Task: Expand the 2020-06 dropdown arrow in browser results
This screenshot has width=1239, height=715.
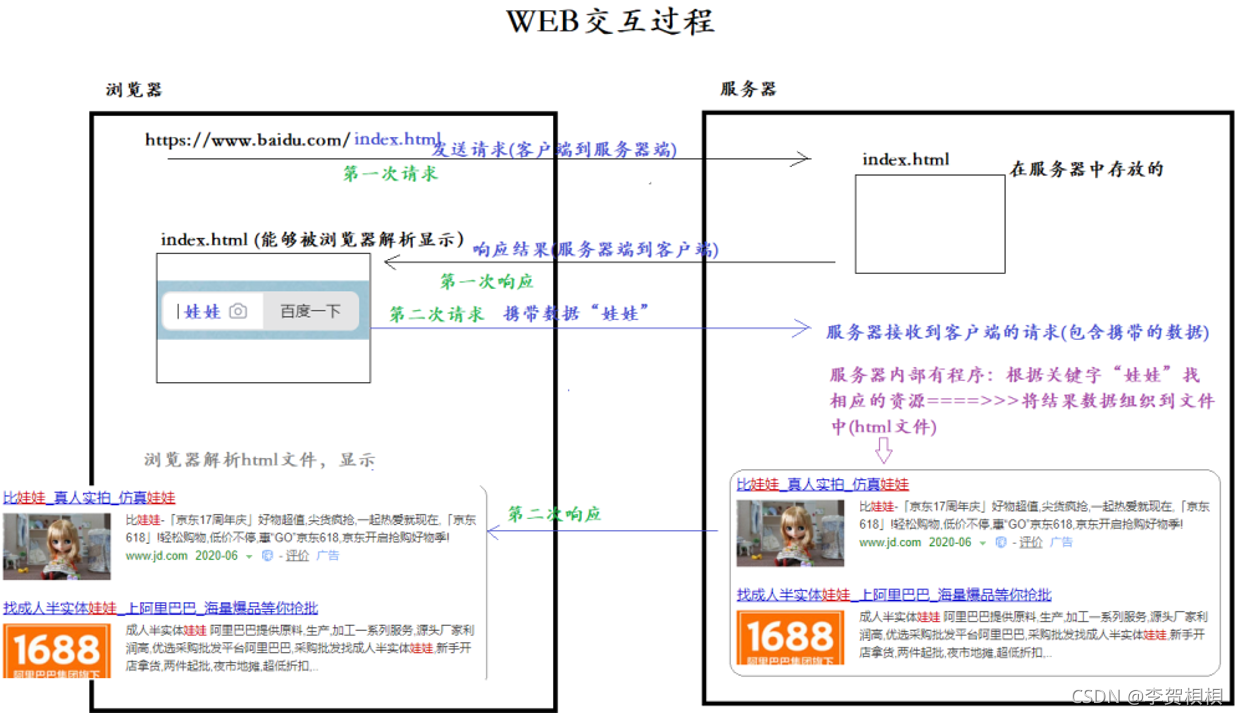Action: coord(248,555)
